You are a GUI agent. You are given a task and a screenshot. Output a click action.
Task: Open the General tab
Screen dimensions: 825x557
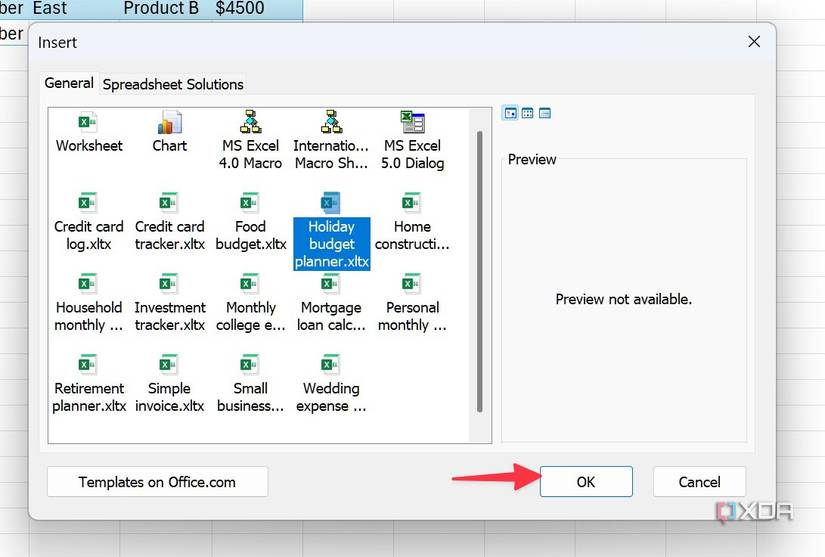69,83
